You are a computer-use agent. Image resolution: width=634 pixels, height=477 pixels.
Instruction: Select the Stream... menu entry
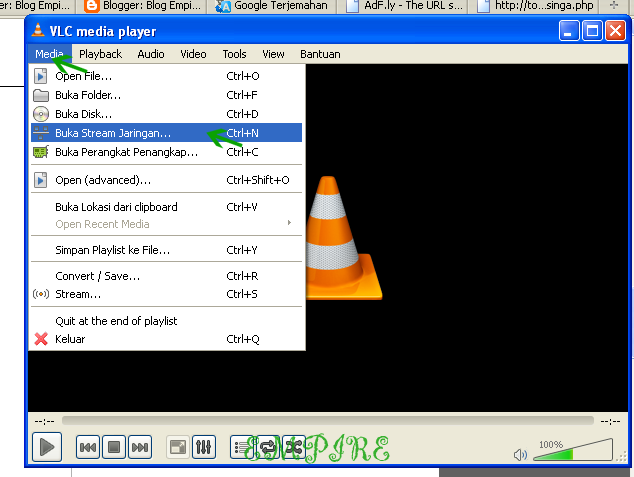(x=166, y=294)
